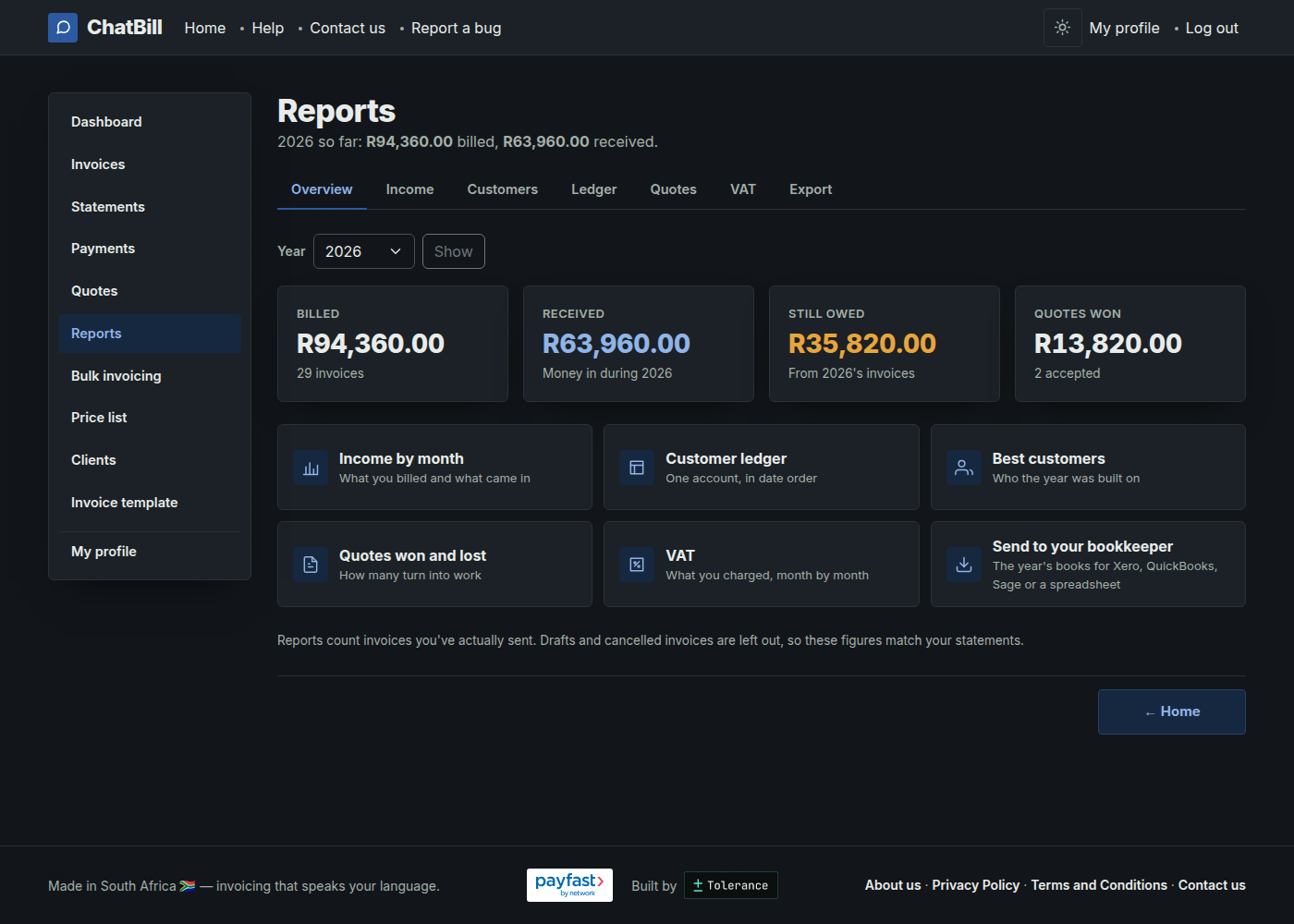
Task: Open the Year dropdown showing 2026
Action: [364, 251]
